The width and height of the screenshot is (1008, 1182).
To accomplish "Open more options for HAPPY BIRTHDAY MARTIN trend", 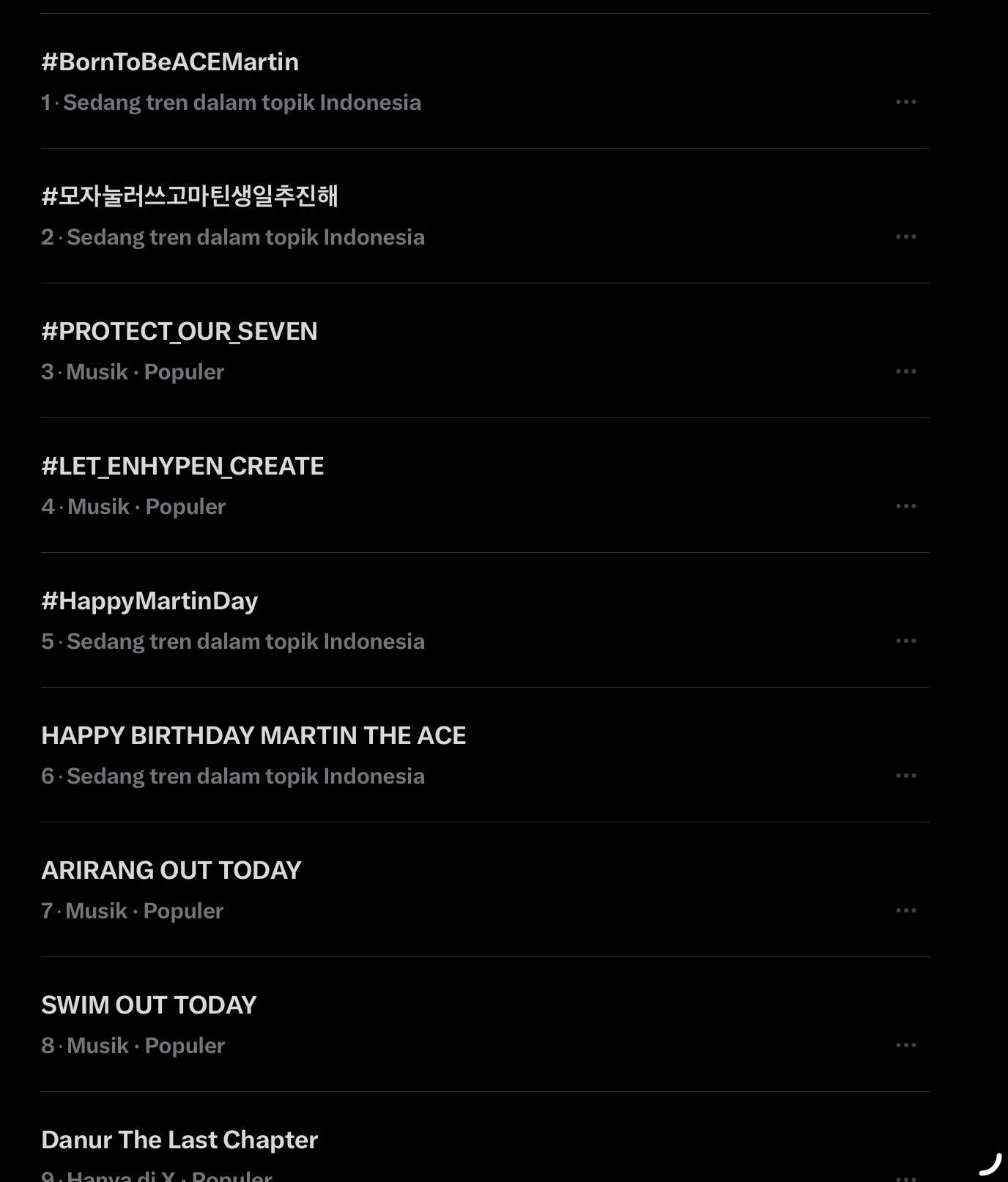I will (x=905, y=776).
